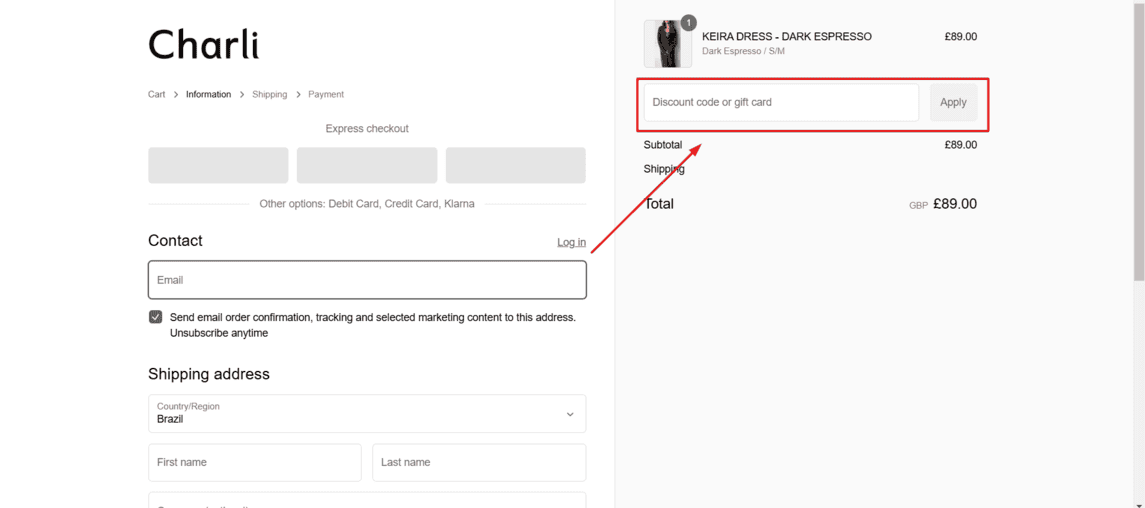
Task: Click the middle express checkout button
Action: click(367, 166)
